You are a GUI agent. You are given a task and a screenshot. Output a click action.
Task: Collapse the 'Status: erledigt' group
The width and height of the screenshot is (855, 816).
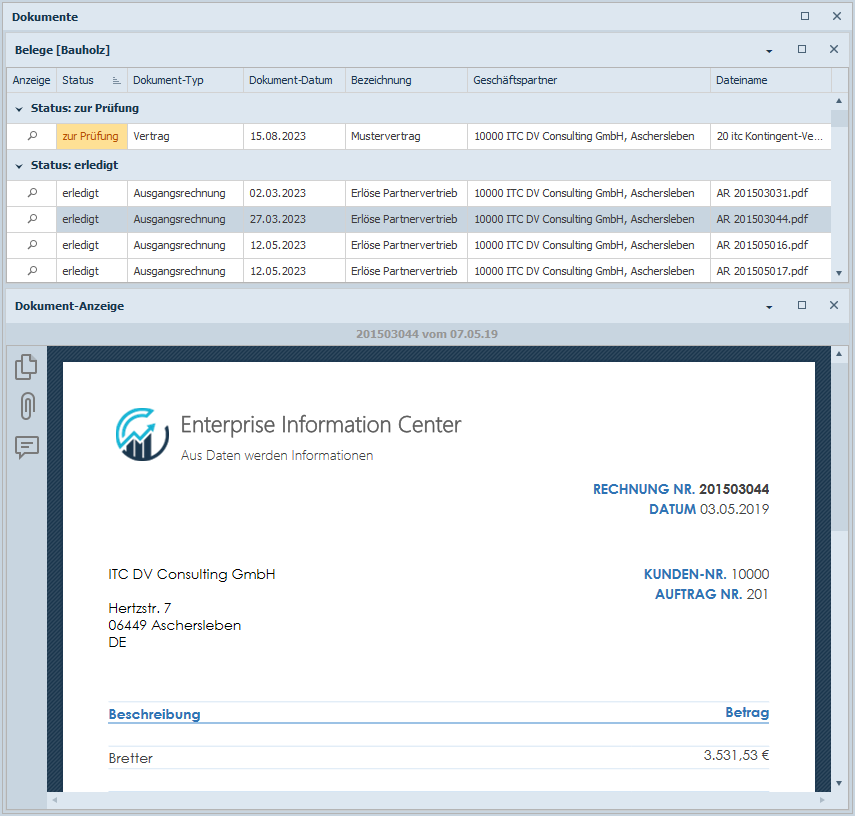(x=19, y=166)
